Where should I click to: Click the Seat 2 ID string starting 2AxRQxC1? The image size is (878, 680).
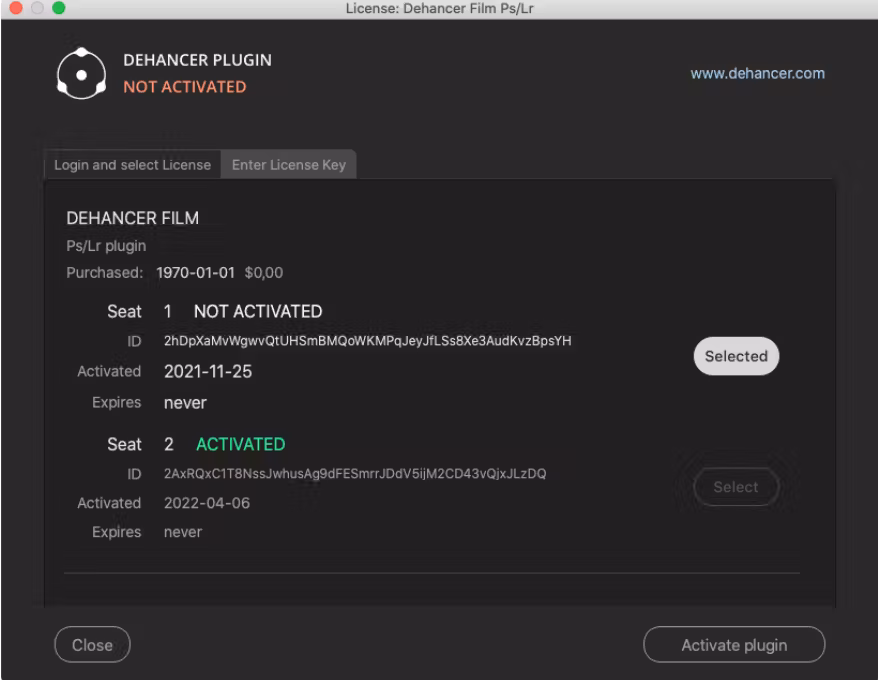pos(355,473)
